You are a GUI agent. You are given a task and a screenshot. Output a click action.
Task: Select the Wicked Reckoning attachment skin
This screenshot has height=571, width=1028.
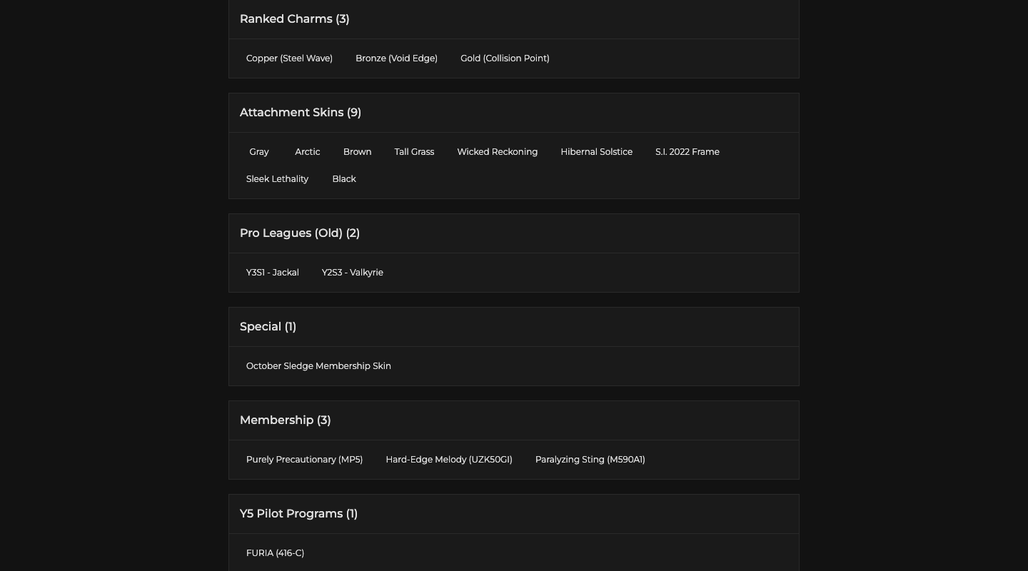click(497, 152)
